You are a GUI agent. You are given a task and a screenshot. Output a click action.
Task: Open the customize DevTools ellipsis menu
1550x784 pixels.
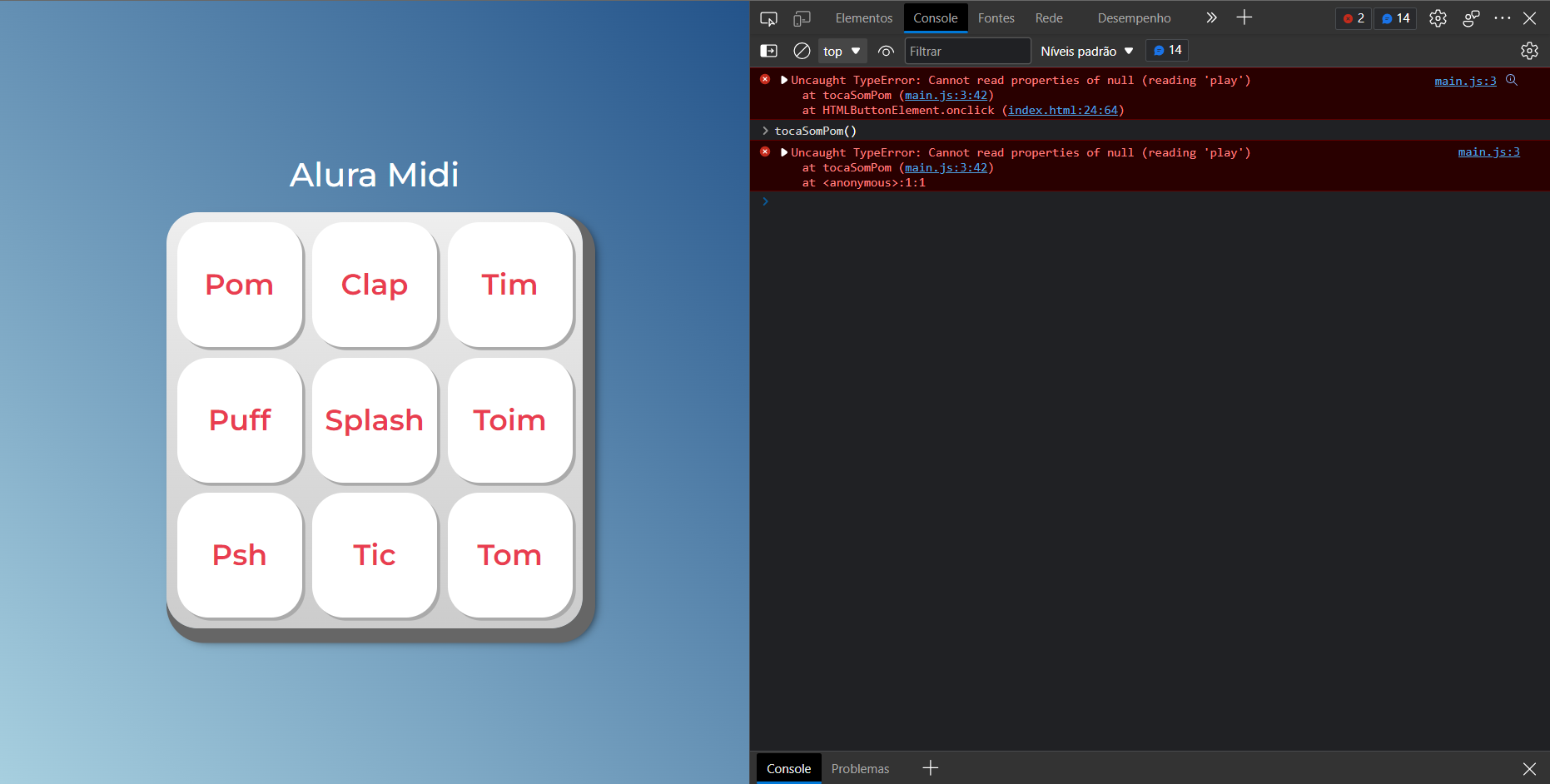point(1503,18)
